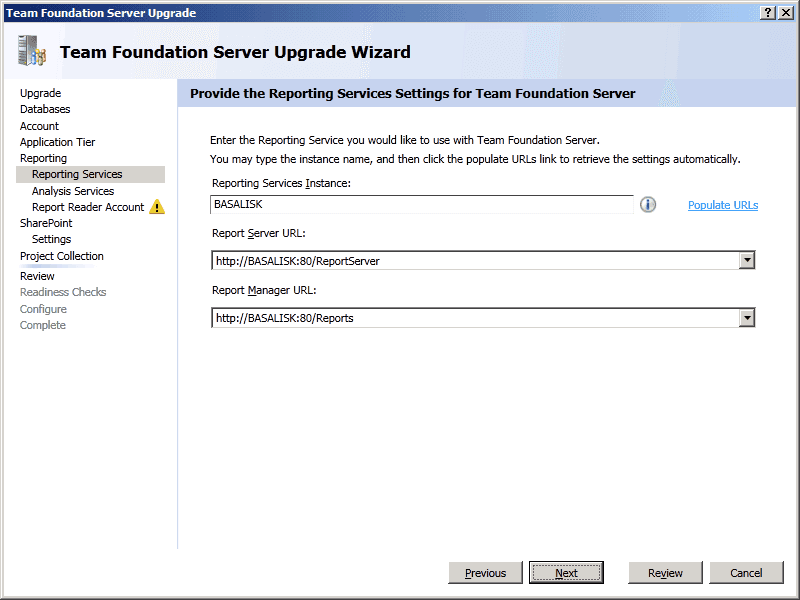
Task: Expand the Report Manager URL dropdown
Action: tap(746, 318)
